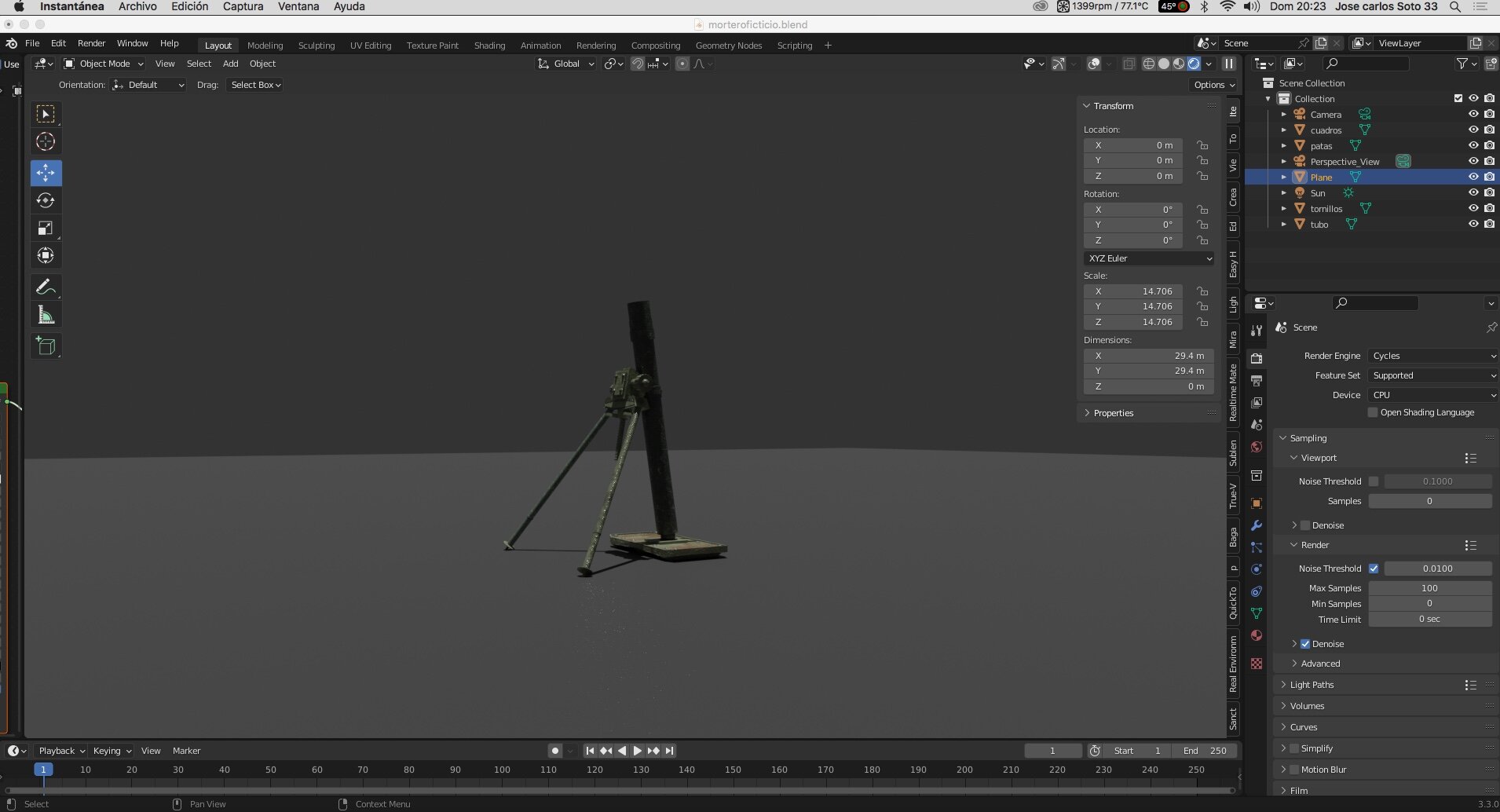Pick the Scale tool
1500x812 pixels.
coord(46,228)
